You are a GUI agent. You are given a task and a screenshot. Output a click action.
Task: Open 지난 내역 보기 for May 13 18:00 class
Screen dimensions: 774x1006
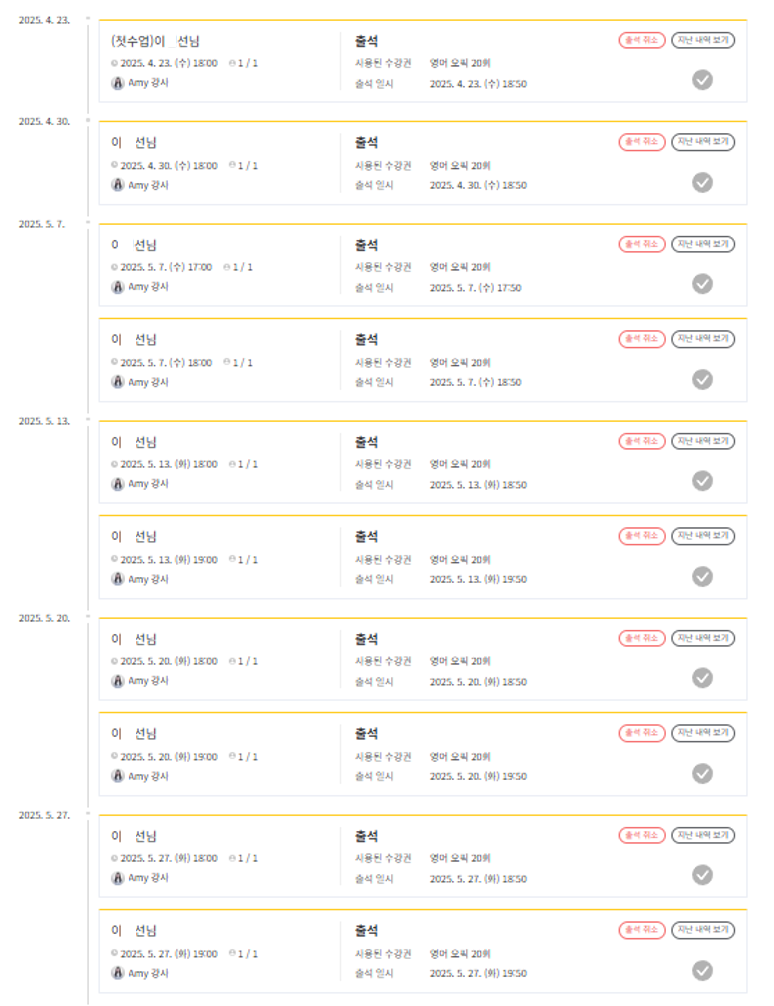tap(702, 441)
